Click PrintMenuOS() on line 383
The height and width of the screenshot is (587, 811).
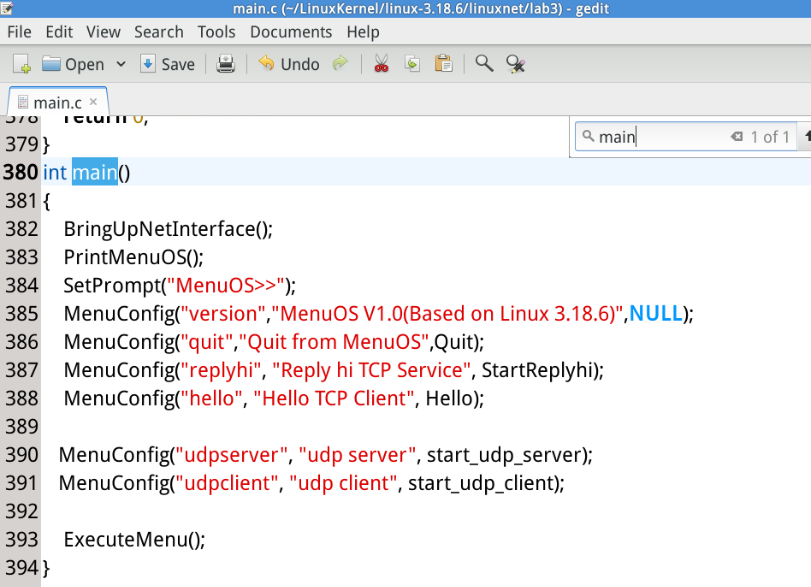coord(133,257)
